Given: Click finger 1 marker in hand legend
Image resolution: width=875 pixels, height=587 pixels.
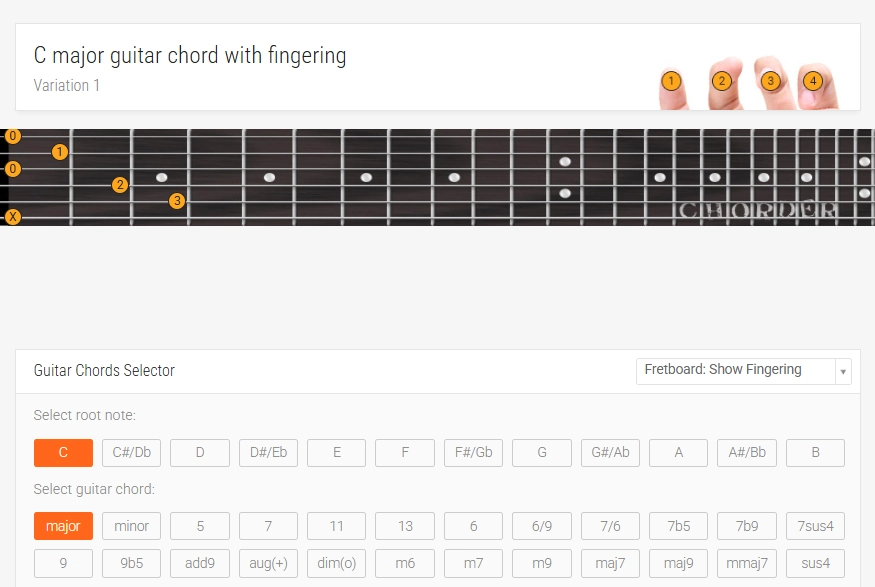Looking at the screenshot, I should (671, 80).
